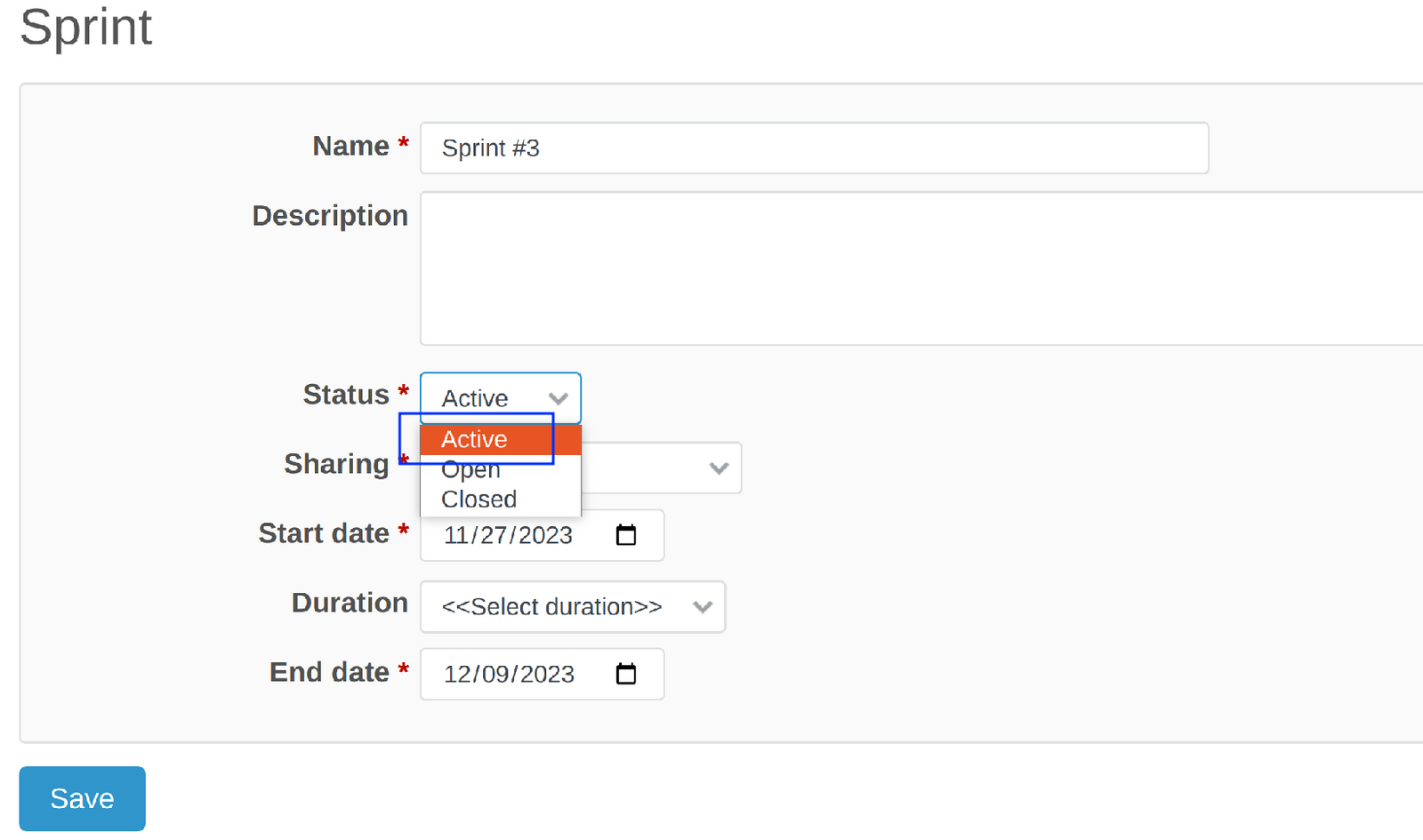Click the <<Select duration>> placeholder text
Viewport: 1423px width, 840px height.
(551, 607)
